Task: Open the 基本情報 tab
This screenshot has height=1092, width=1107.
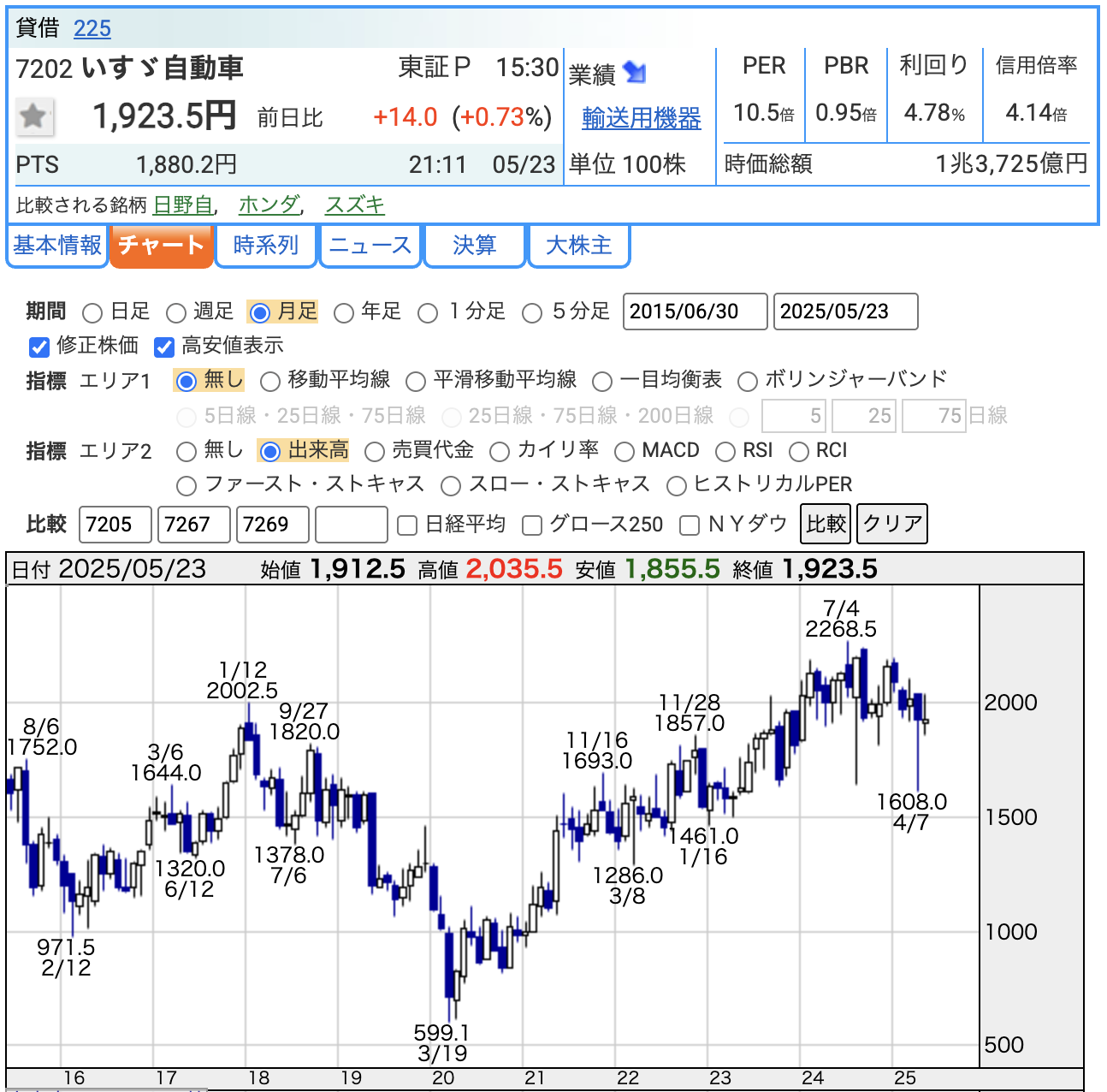Action: (x=57, y=246)
